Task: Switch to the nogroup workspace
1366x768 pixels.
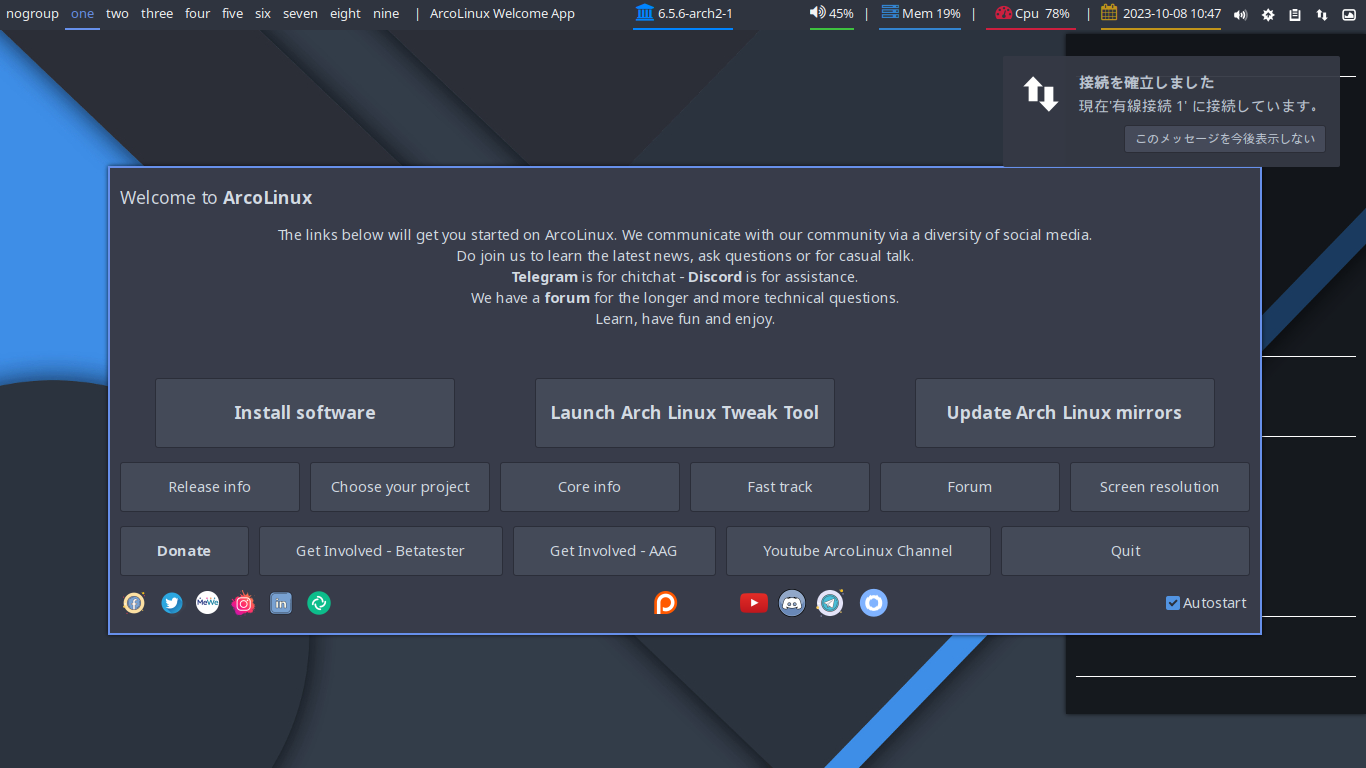Action: coord(32,14)
